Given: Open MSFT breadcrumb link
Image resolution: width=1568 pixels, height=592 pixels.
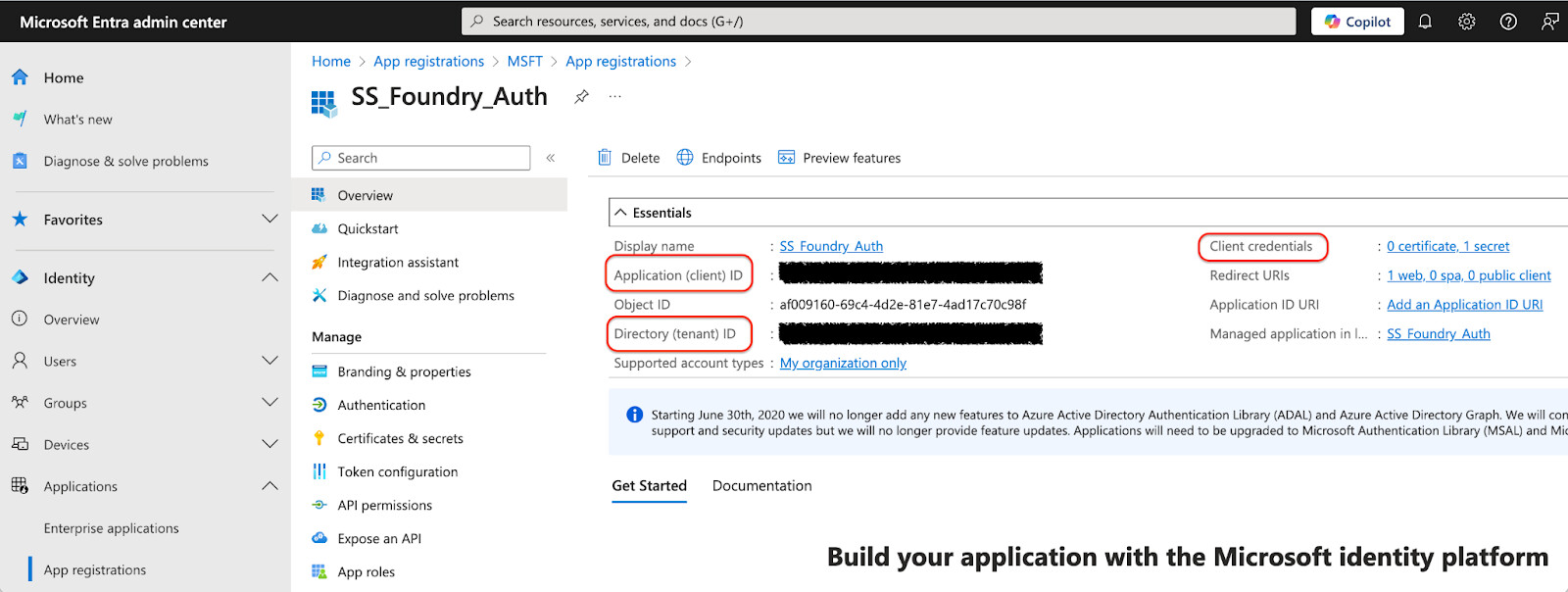Looking at the screenshot, I should [x=524, y=61].
